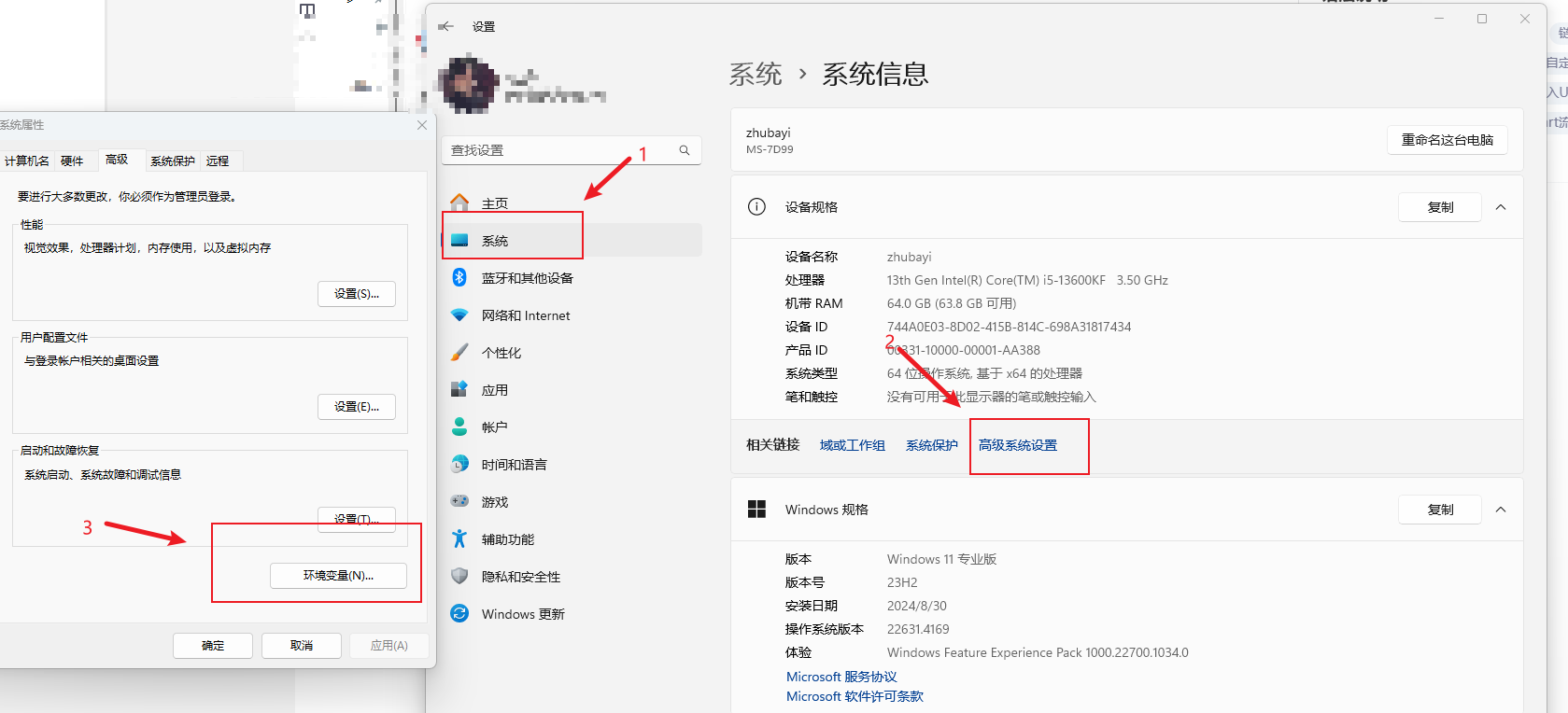Collapse the Windows 规格 section chevron

click(1501, 510)
